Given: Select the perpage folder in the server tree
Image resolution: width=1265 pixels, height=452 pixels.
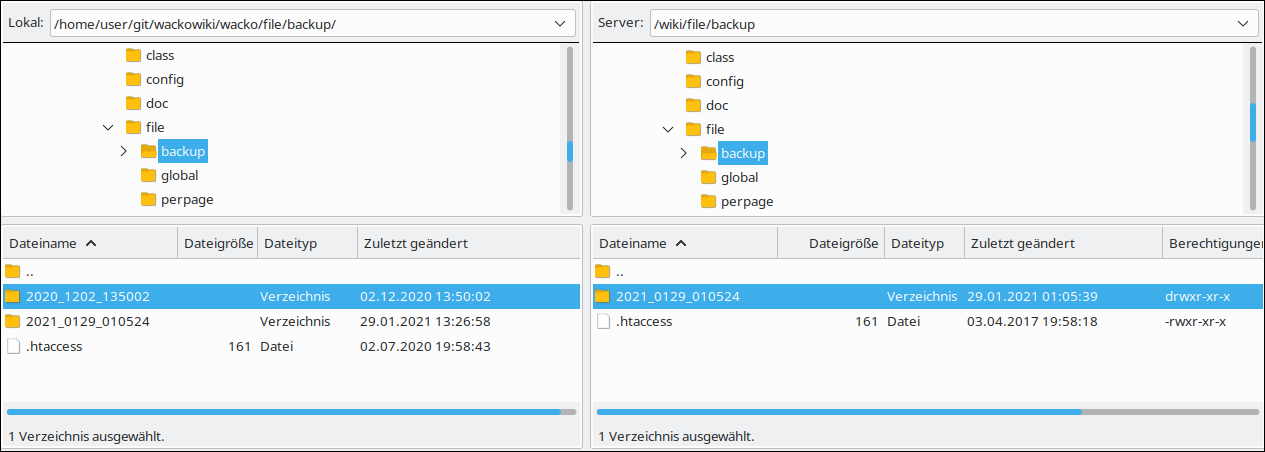Looking at the screenshot, I should pyautogui.click(x=746, y=201).
